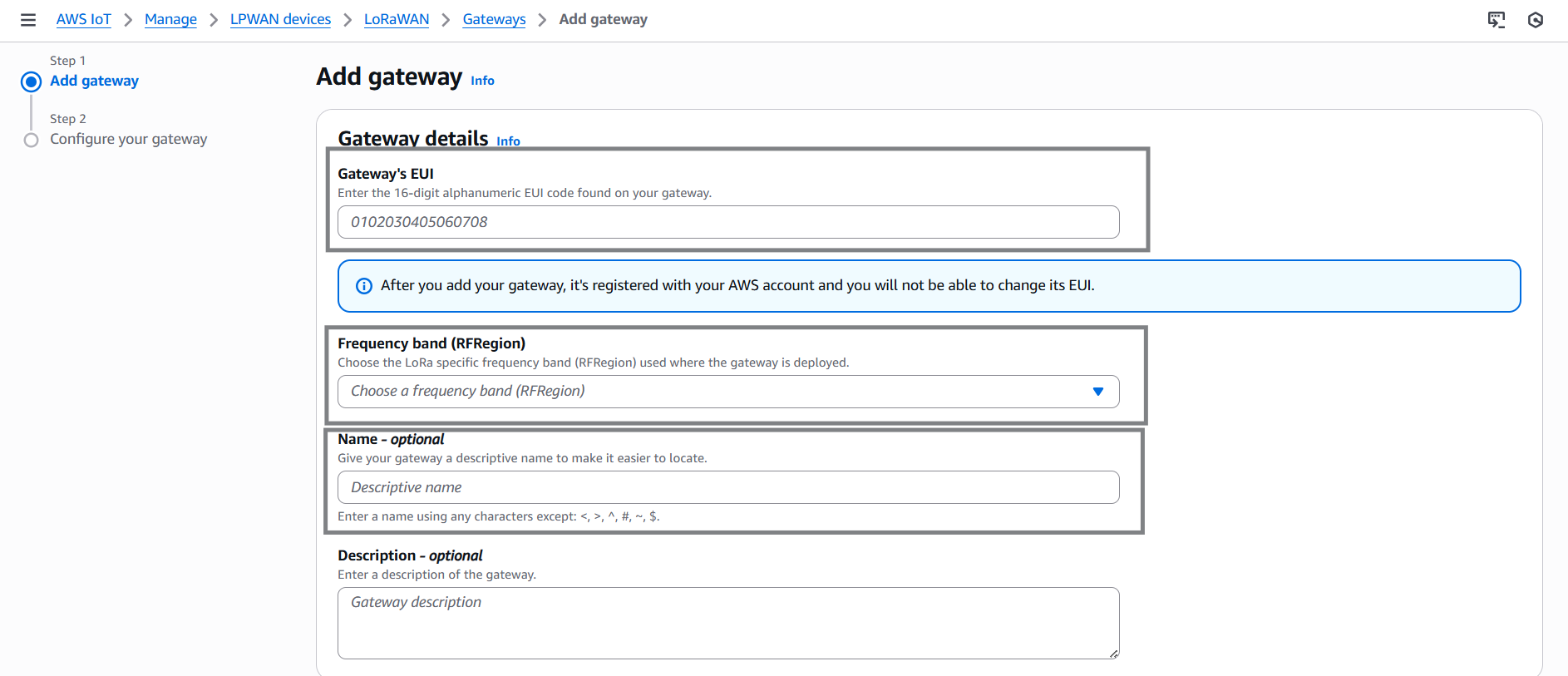Go to LPWAN devices from the breadcrumb

[x=280, y=19]
